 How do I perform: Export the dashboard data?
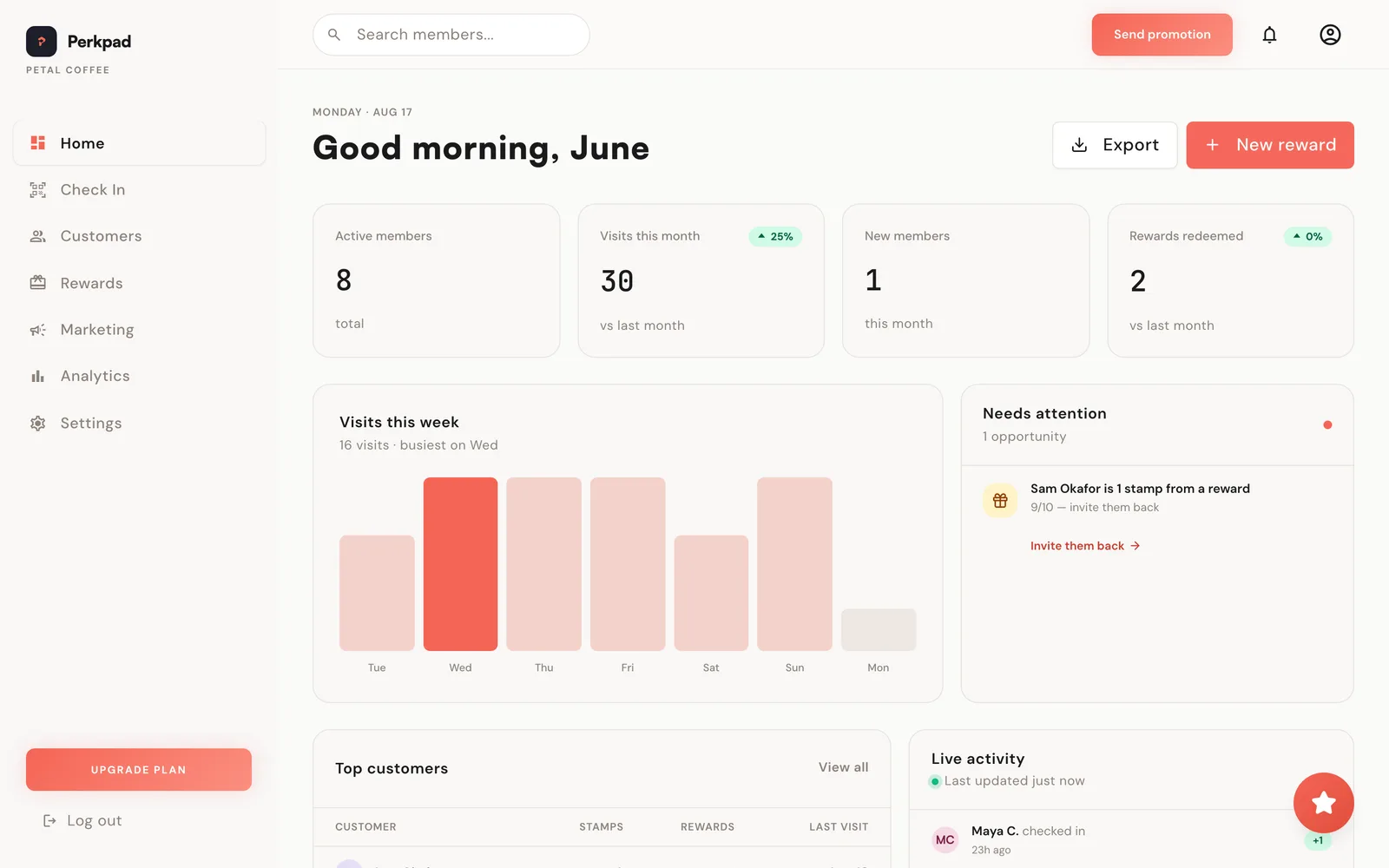1115,145
